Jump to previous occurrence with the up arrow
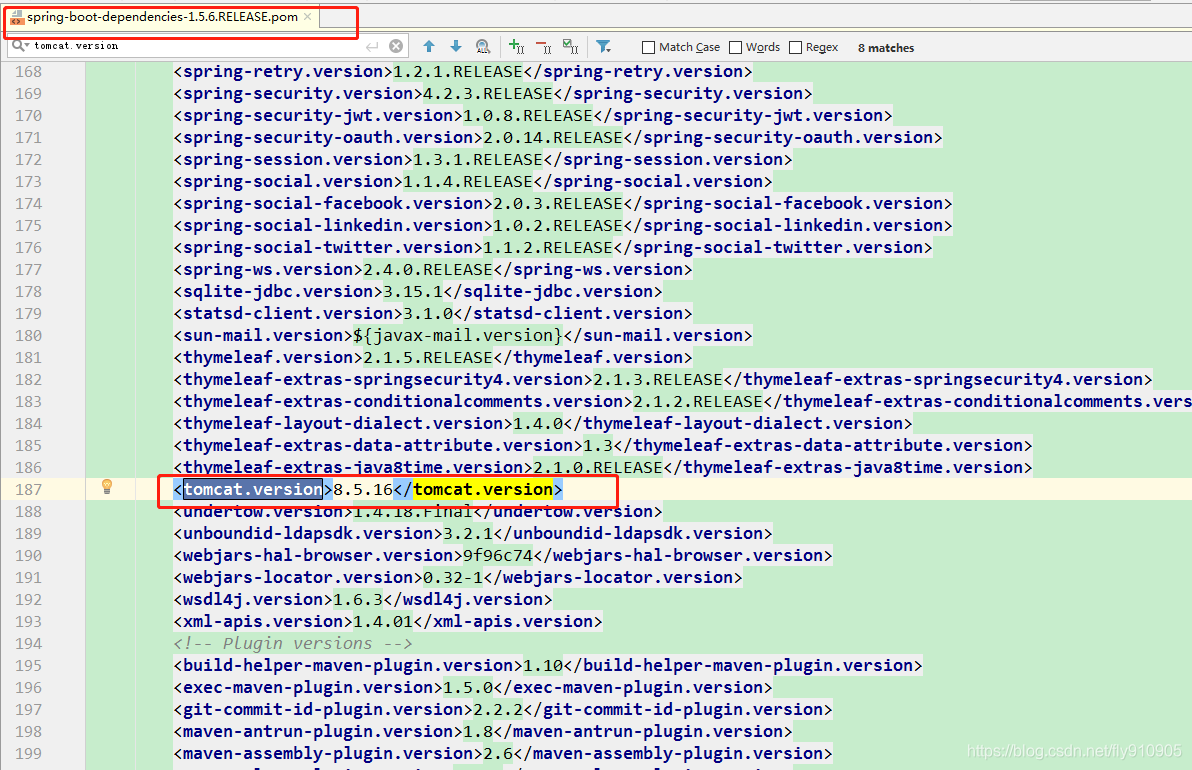1192x770 pixels. [x=429, y=46]
